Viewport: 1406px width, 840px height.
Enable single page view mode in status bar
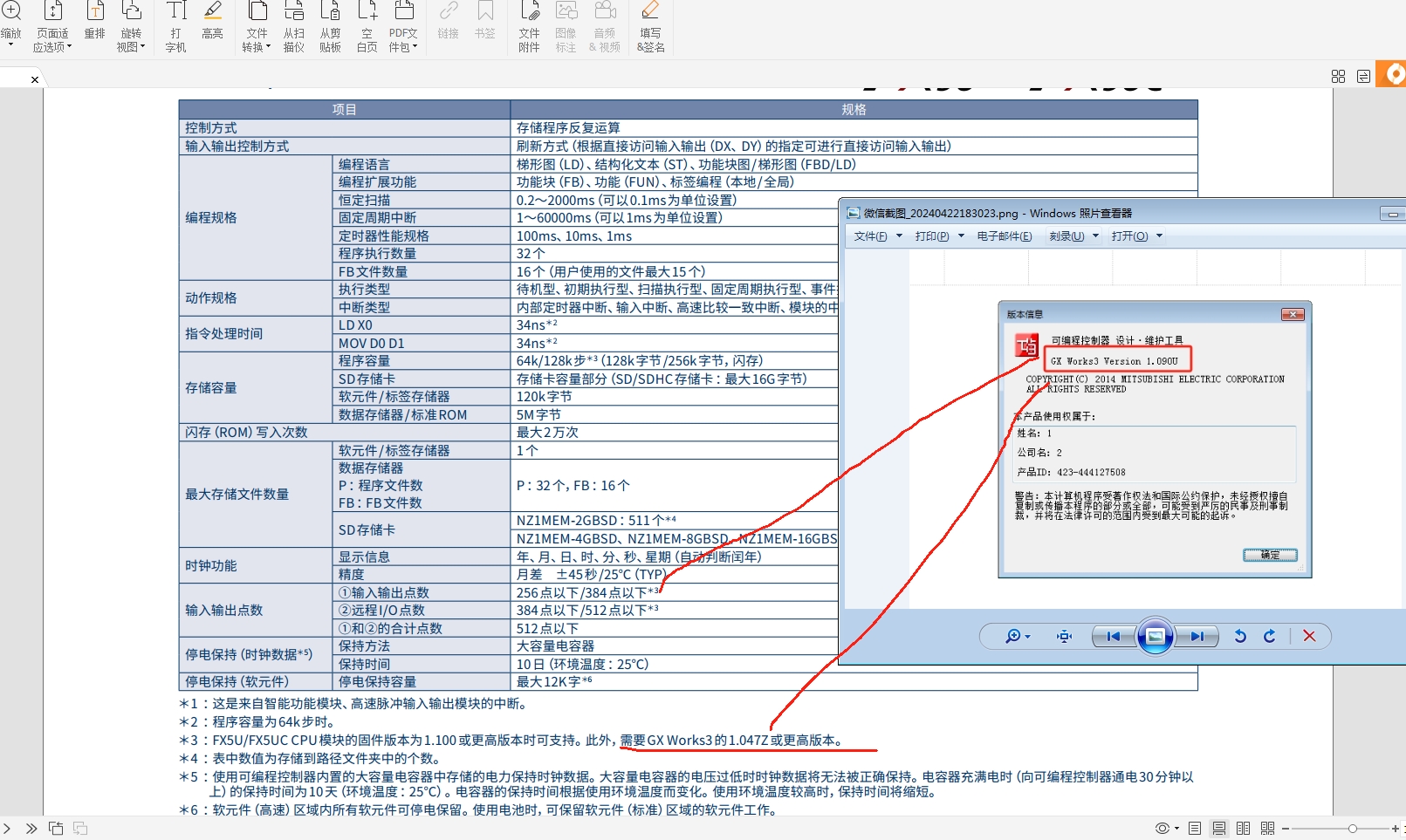pos(1195,828)
